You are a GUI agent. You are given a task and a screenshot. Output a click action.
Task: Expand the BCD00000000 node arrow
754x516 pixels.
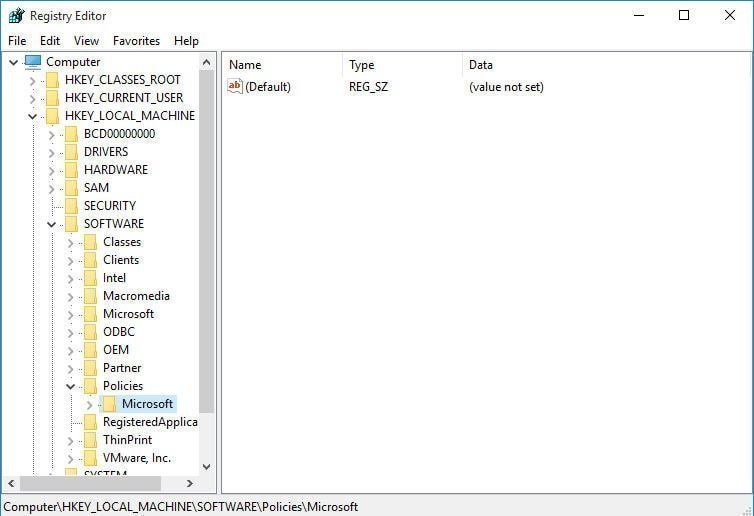coord(51,135)
